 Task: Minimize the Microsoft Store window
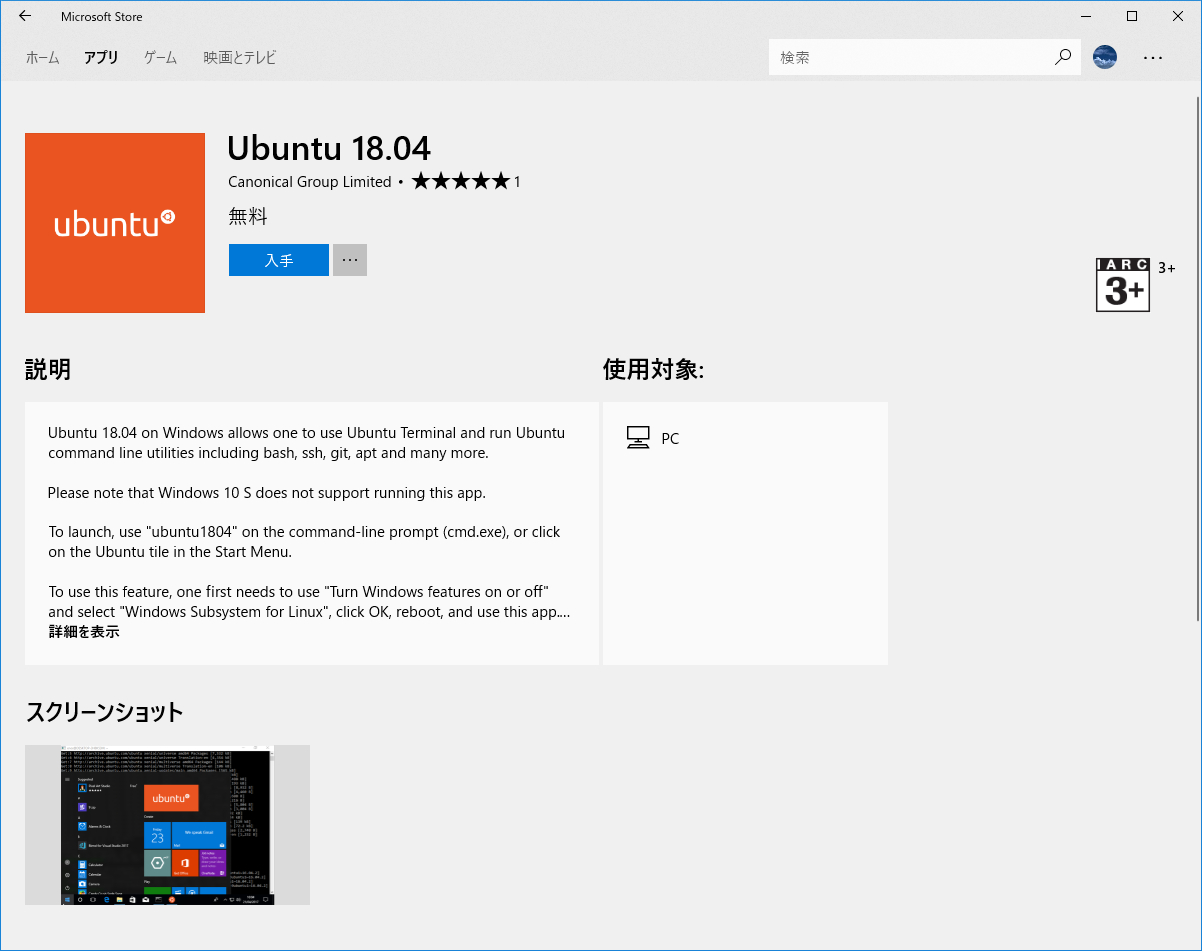tap(1086, 16)
